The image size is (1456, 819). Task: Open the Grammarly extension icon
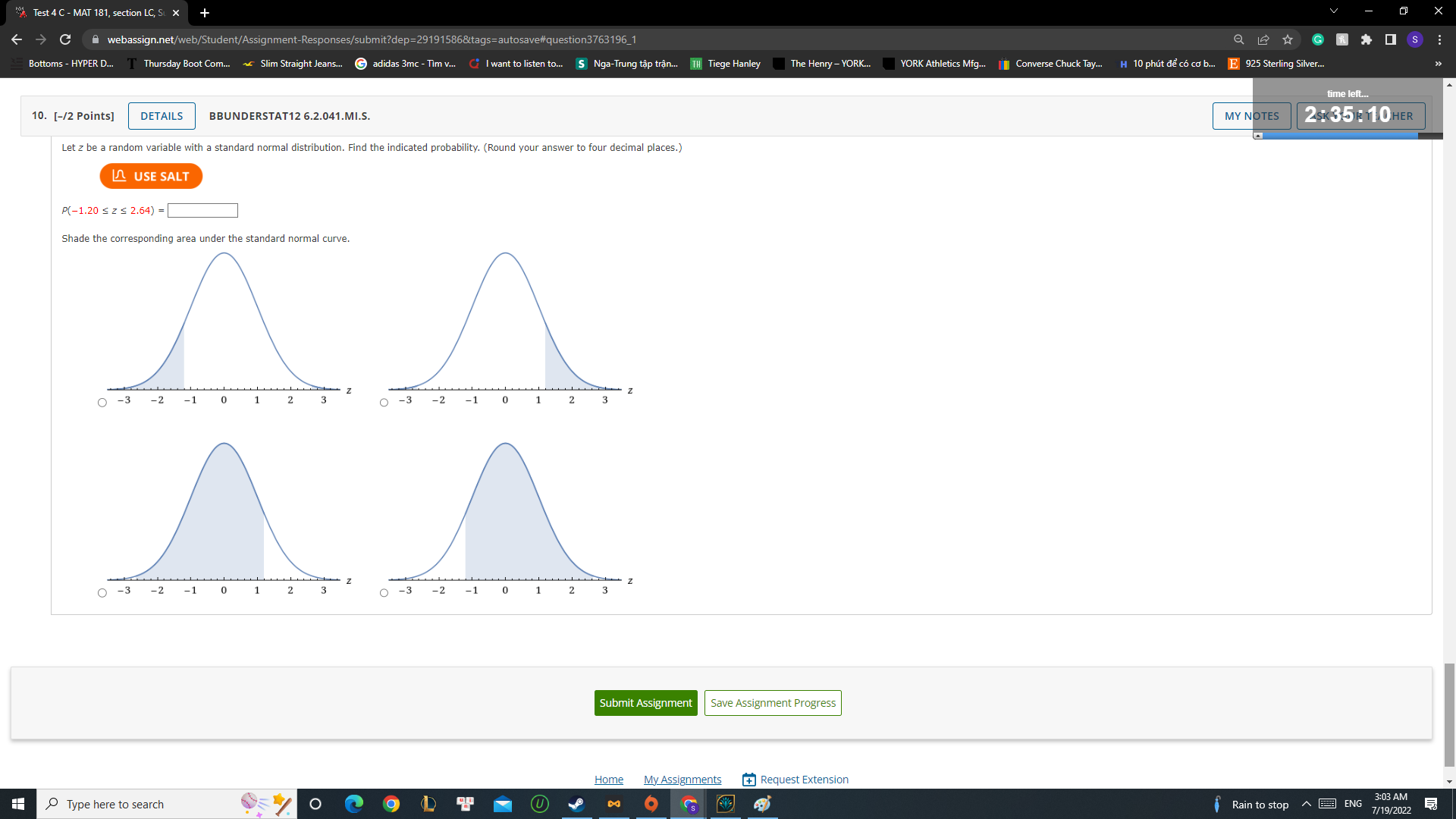pyautogui.click(x=1318, y=39)
